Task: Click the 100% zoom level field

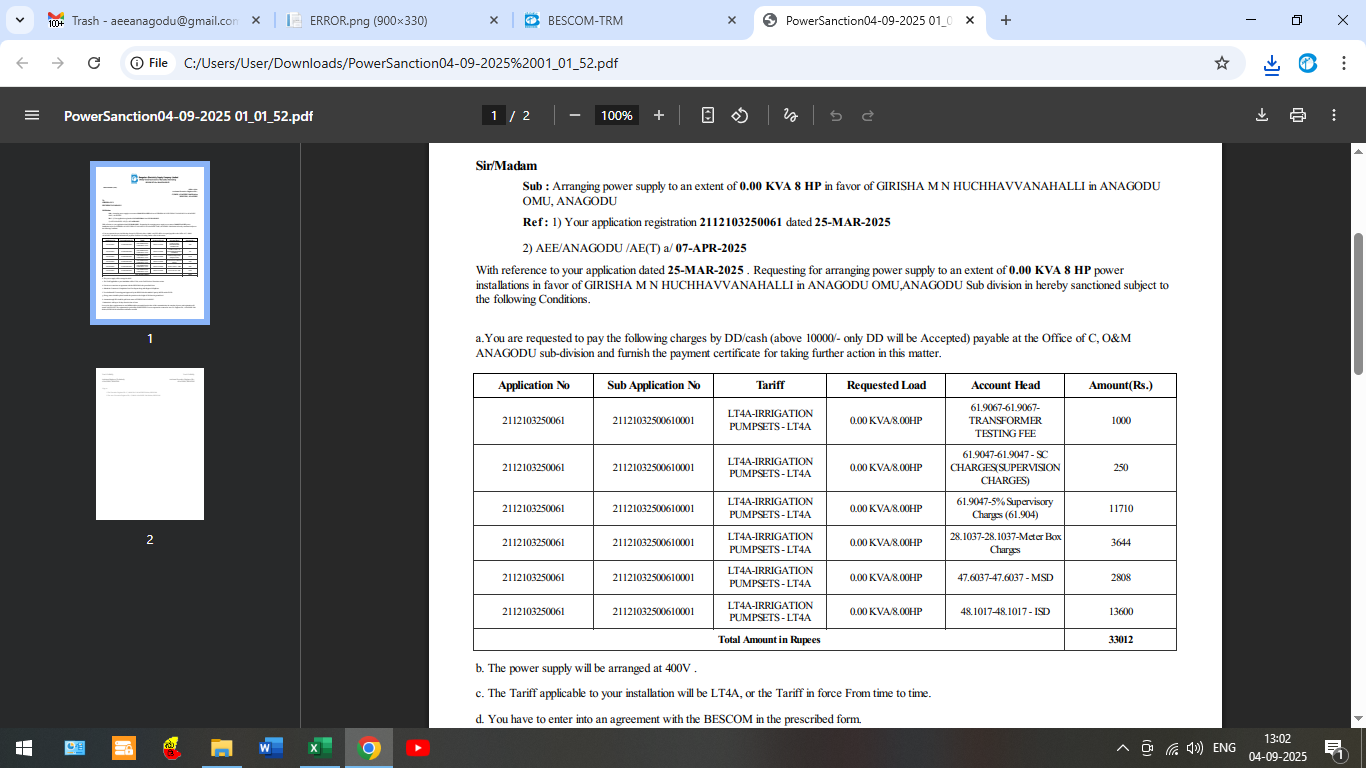Action: click(x=617, y=115)
